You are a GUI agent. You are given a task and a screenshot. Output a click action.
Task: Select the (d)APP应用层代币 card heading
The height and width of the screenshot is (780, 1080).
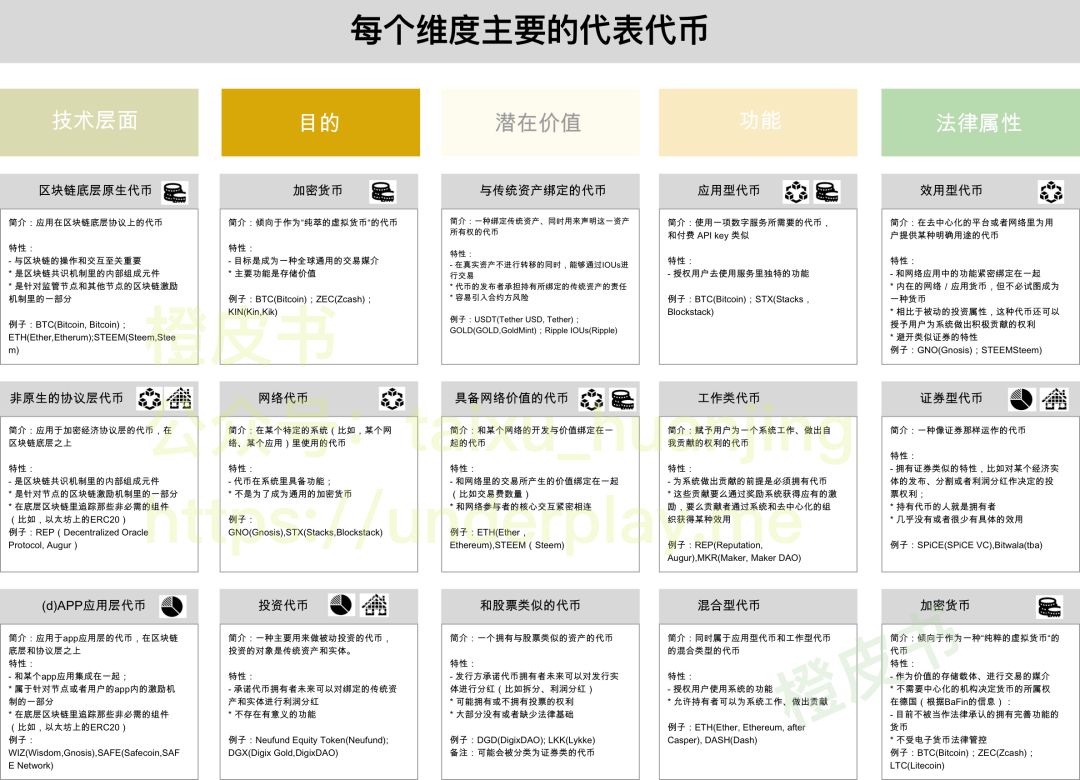tap(94, 605)
